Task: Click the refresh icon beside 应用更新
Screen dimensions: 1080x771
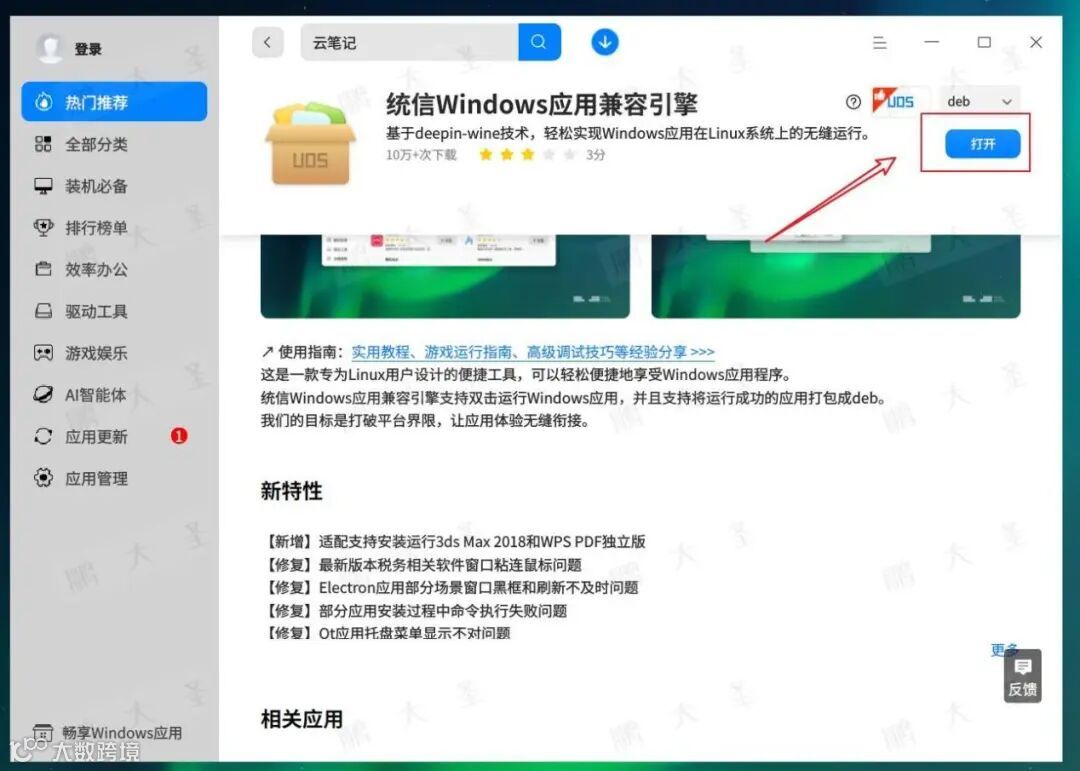Action: click(43, 436)
